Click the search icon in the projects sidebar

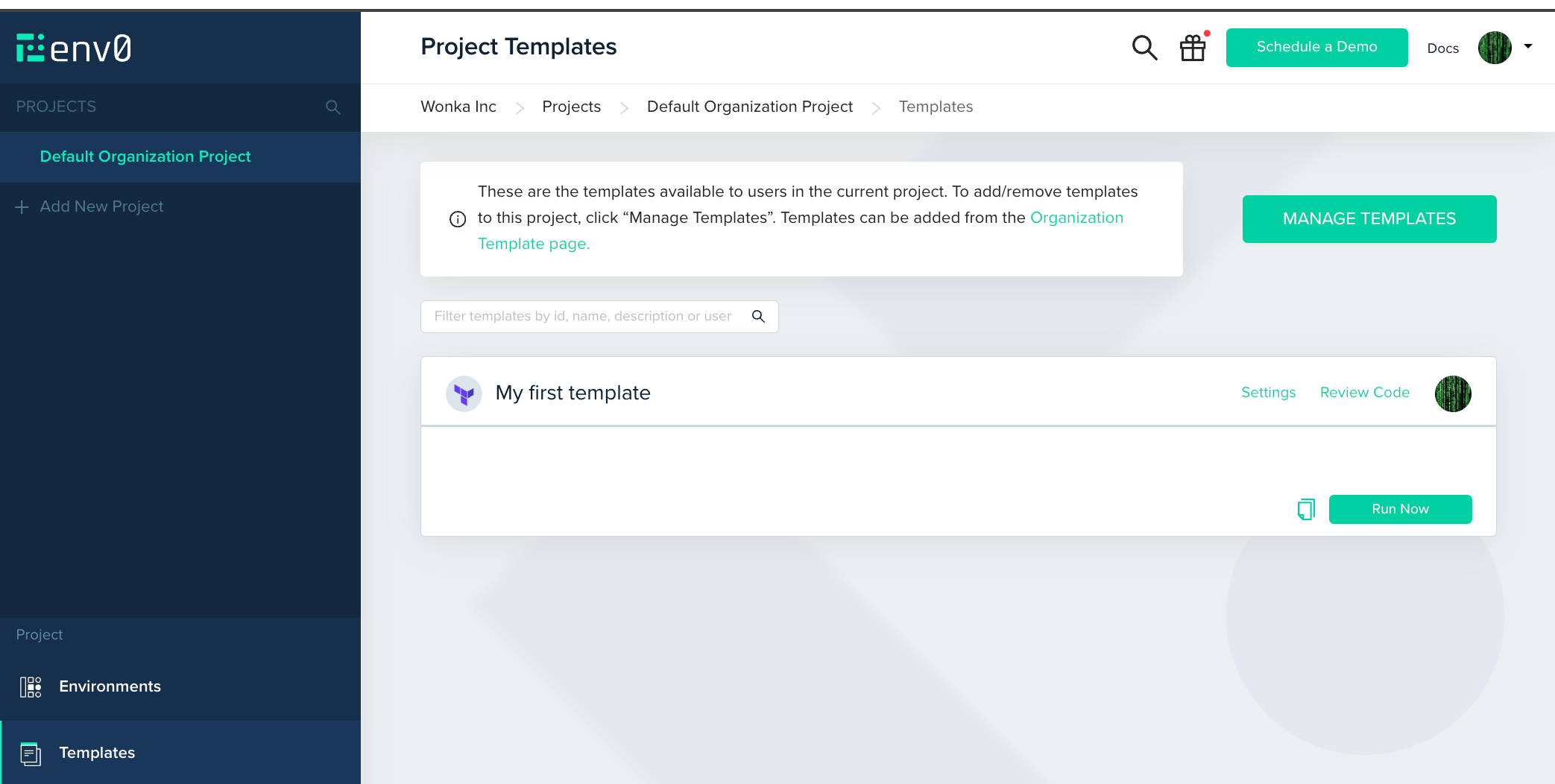pos(332,107)
